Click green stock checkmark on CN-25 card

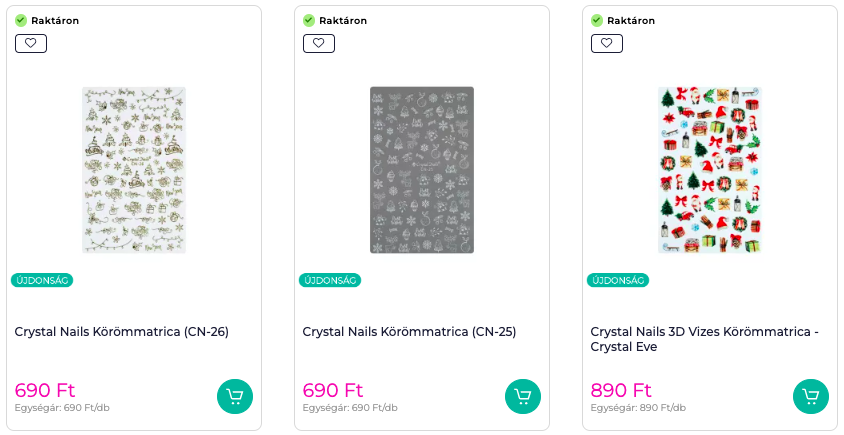coord(309,20)
